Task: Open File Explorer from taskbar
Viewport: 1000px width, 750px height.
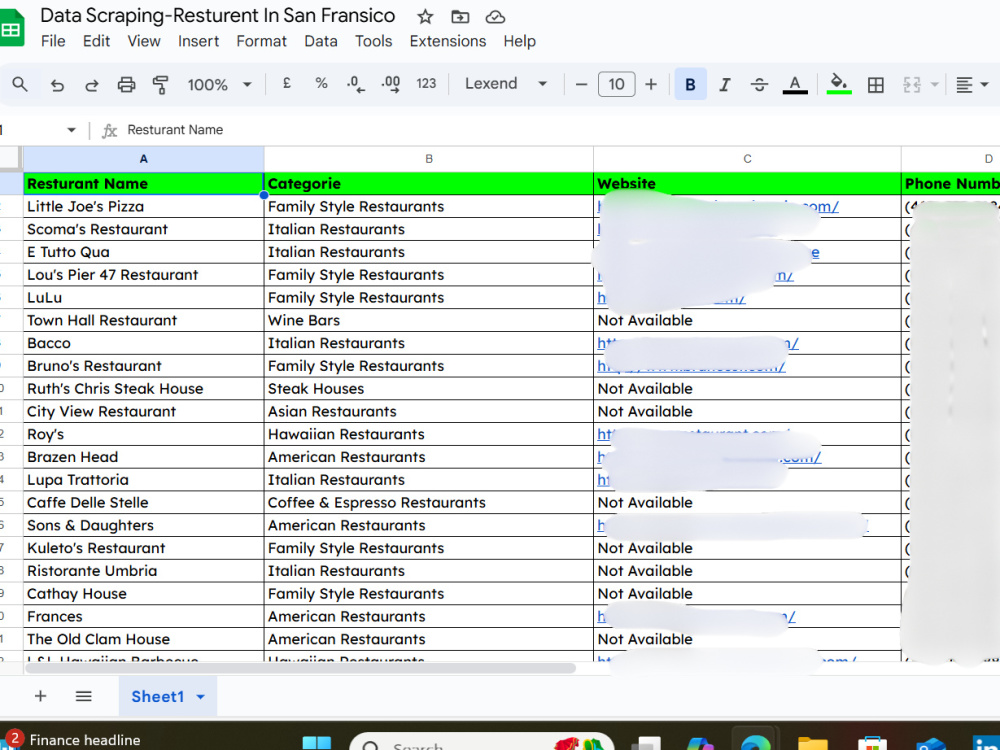Action: (x=812, y=744)
